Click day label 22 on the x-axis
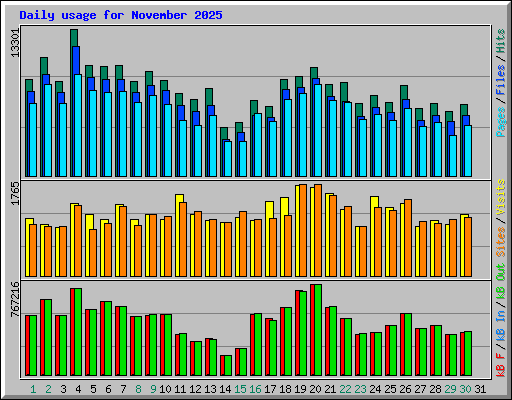This screenshot has width=512, height=400. click(345, 389)
